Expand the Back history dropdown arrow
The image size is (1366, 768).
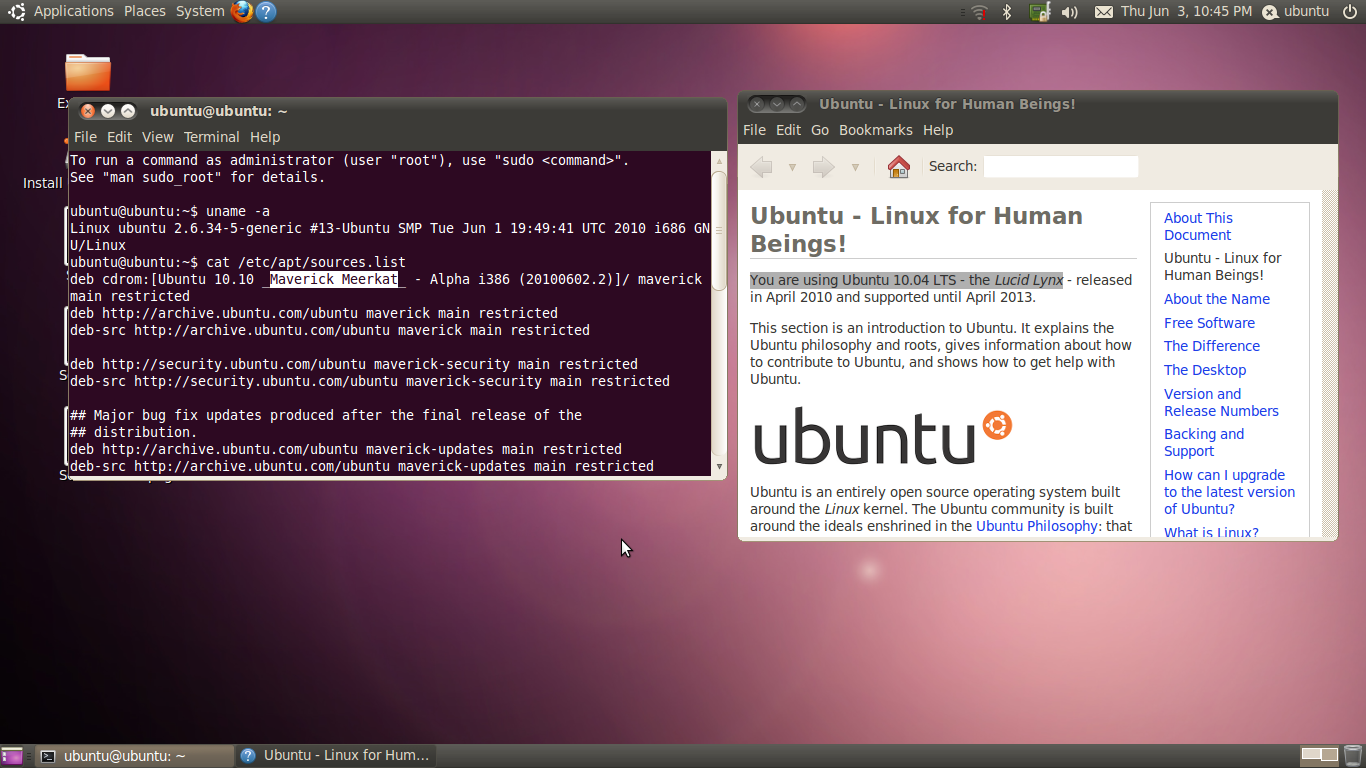792,167
